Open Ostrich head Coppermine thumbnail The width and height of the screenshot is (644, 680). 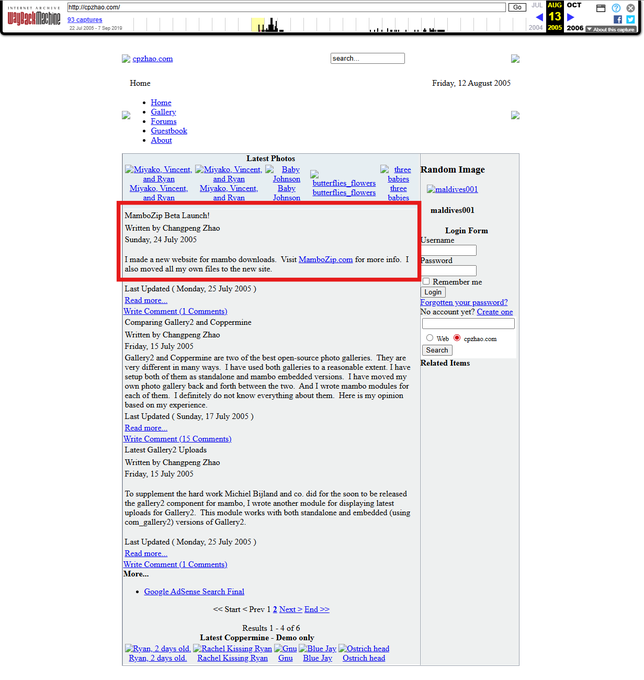364,648
